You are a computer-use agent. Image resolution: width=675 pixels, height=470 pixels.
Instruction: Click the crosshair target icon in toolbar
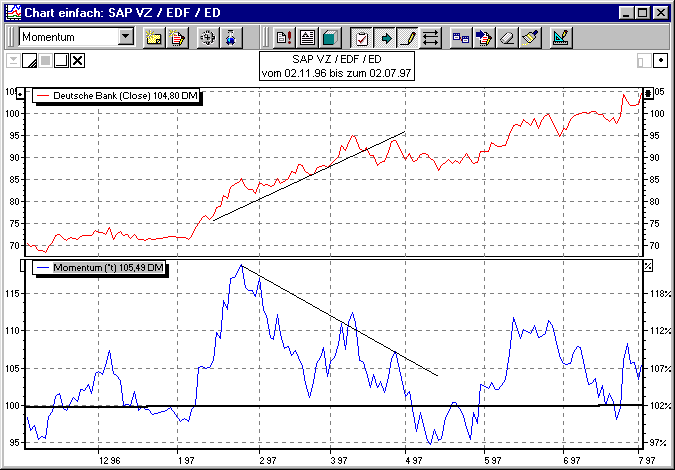[208, 38]
